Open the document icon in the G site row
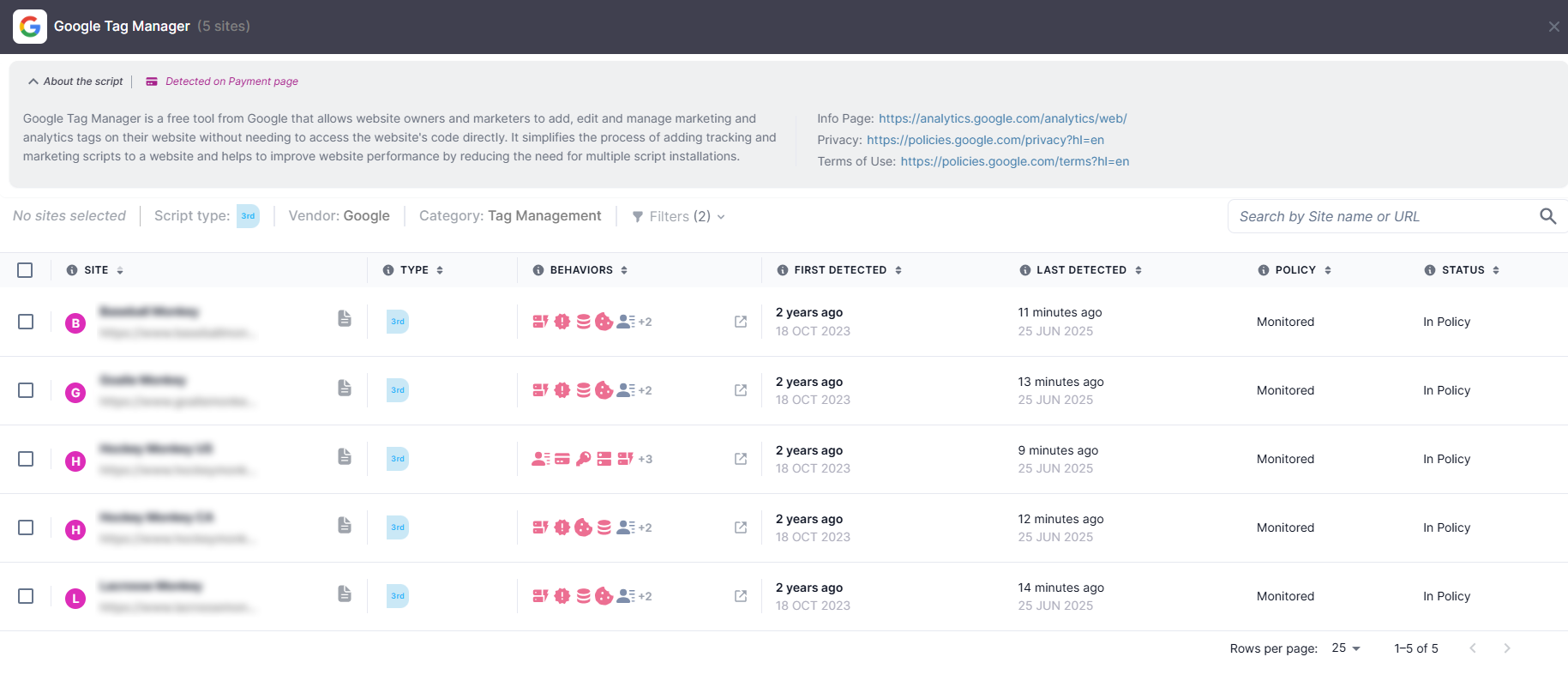This screenshot has height=681, width=1568. point(345,388)
